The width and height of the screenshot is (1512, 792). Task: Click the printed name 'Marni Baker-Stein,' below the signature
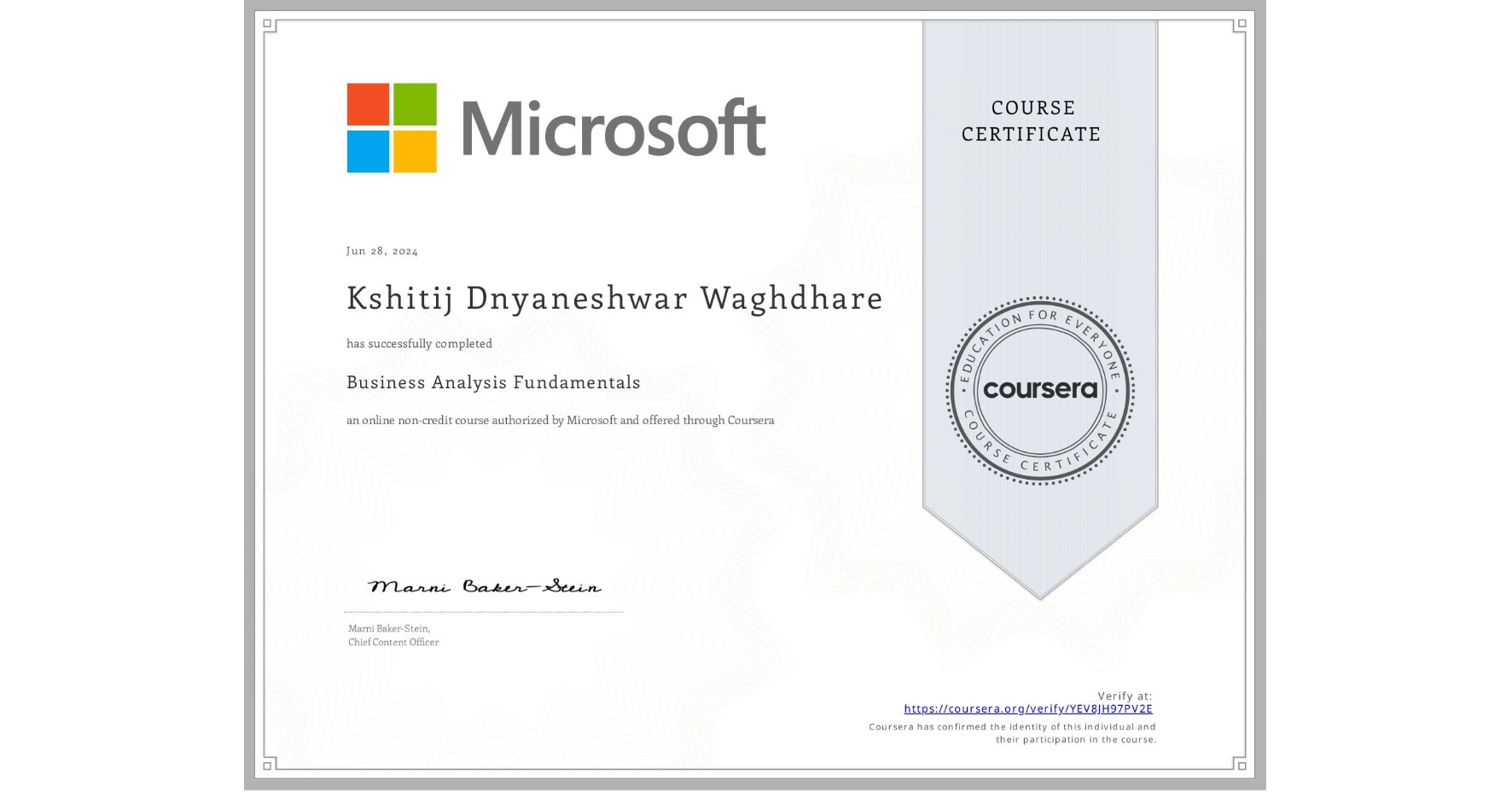click(x=389, y=628)
